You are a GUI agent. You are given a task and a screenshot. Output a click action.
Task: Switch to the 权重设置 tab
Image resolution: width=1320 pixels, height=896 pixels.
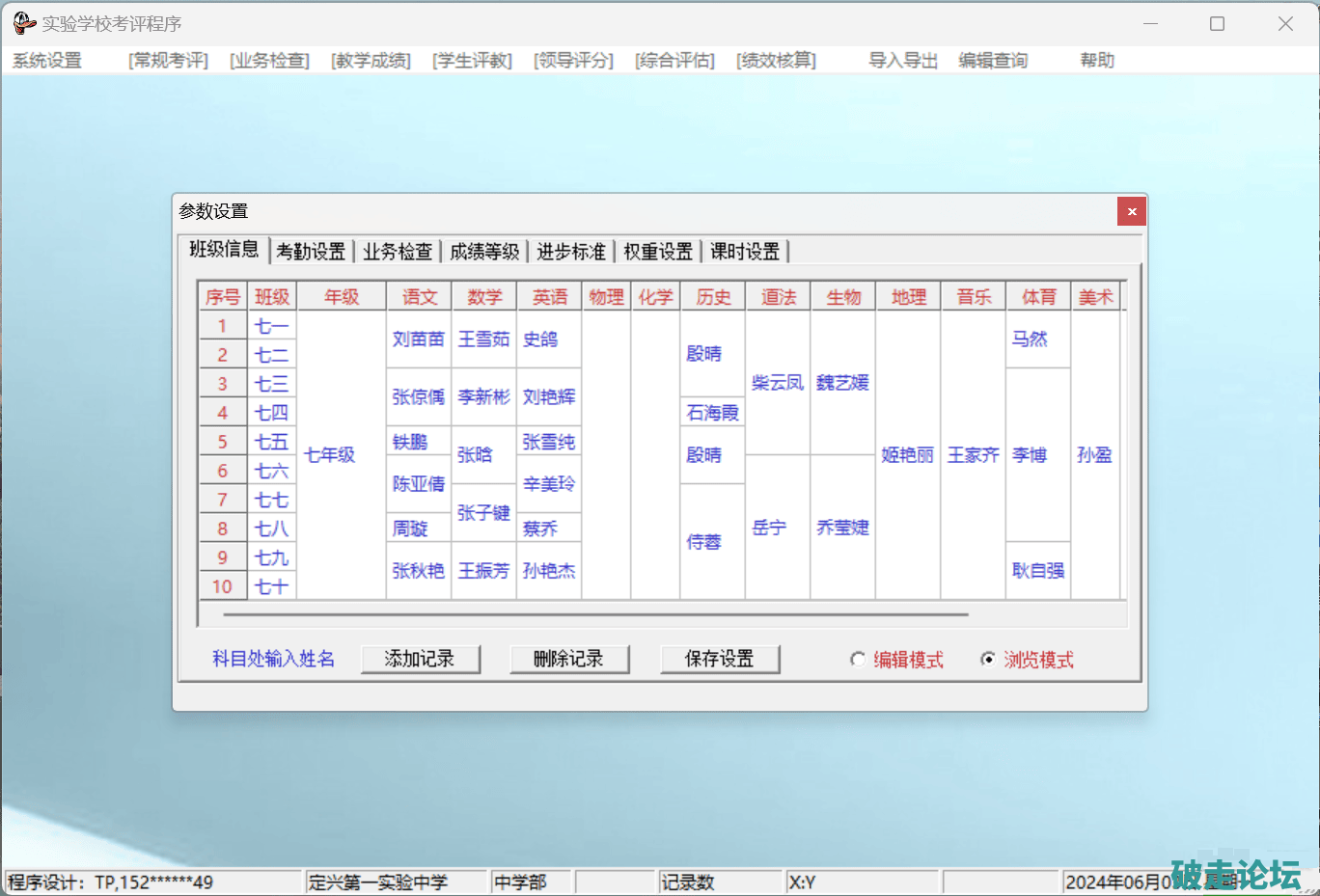(x=658, y=252)
